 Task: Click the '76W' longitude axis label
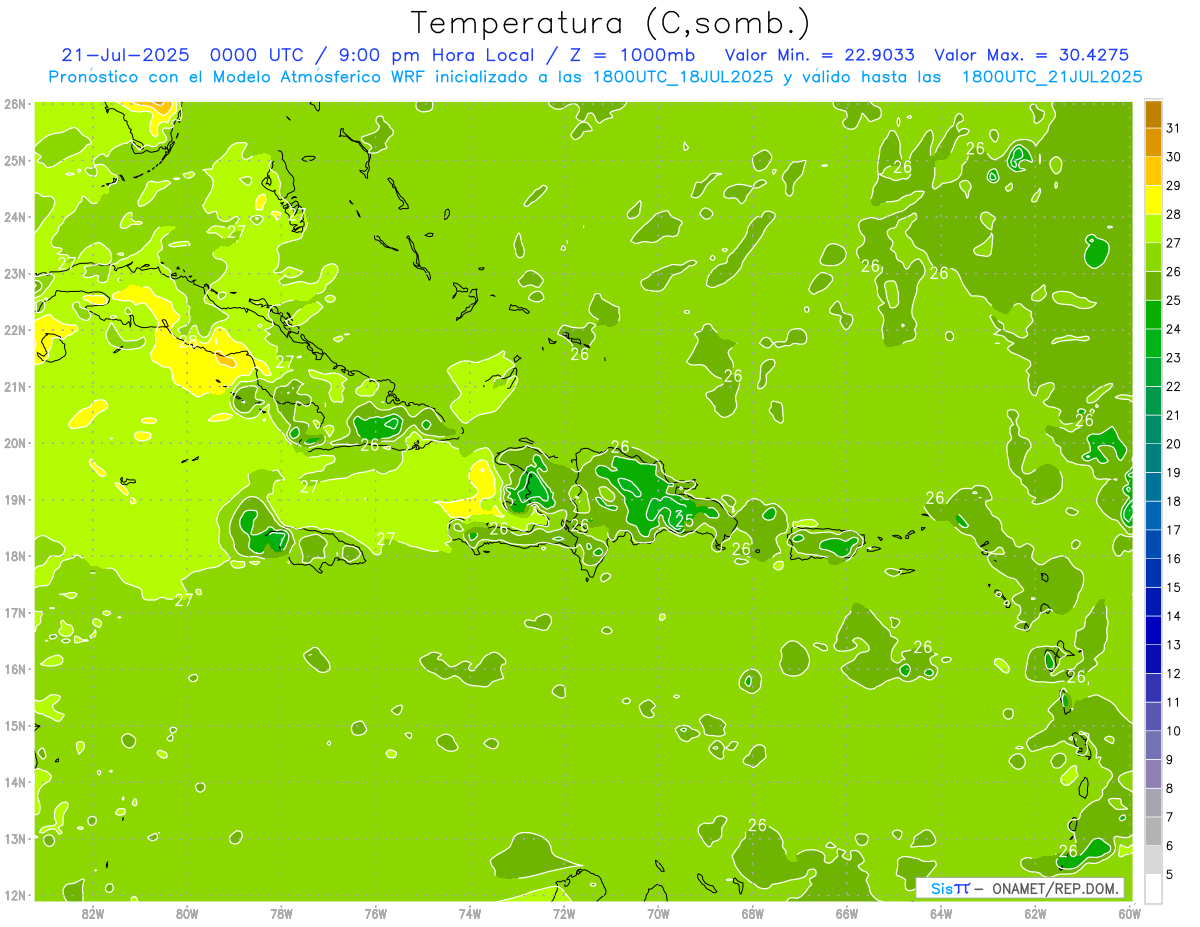click(376, 913)
